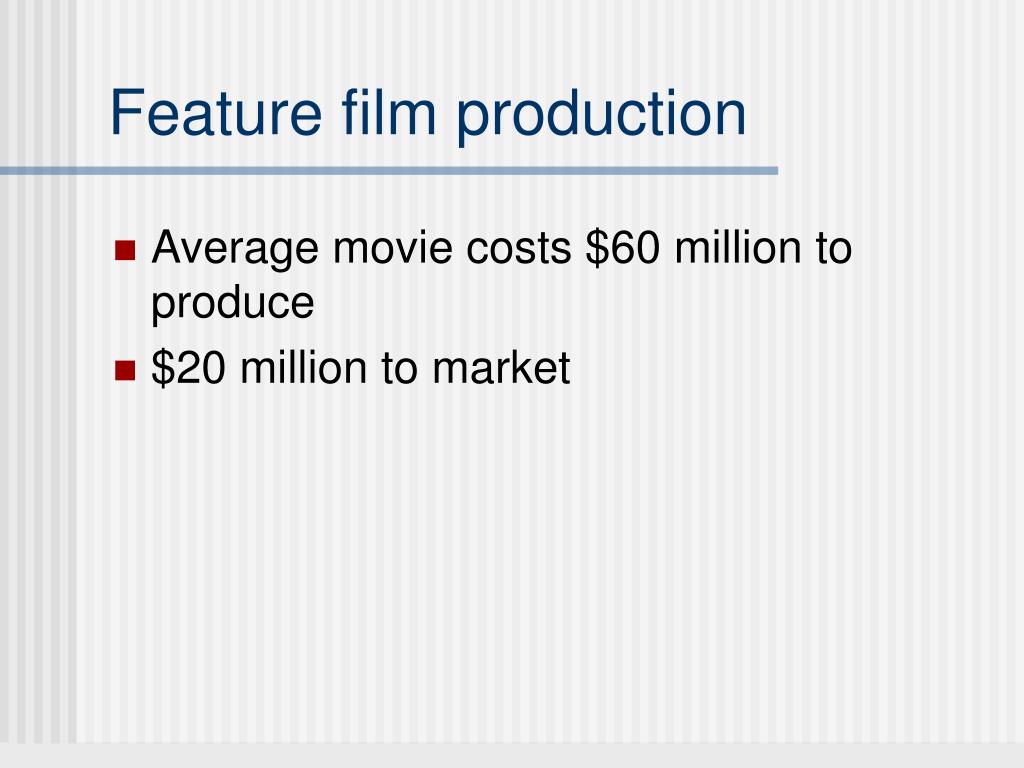
Task: Select the red bullet beside "Average movie costs"
Action: tap(125, 250)
